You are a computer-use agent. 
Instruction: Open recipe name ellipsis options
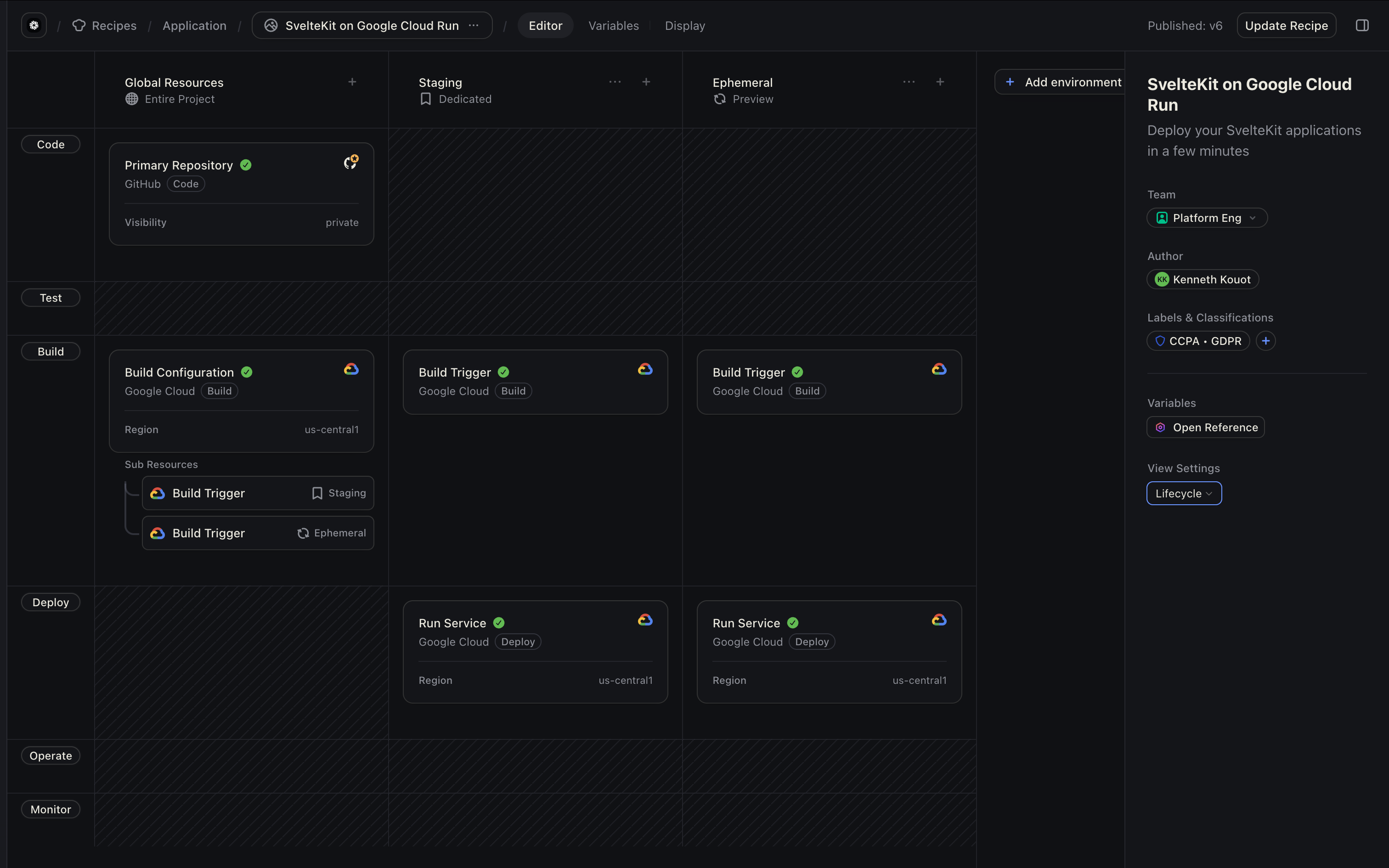tap(474, 25)
